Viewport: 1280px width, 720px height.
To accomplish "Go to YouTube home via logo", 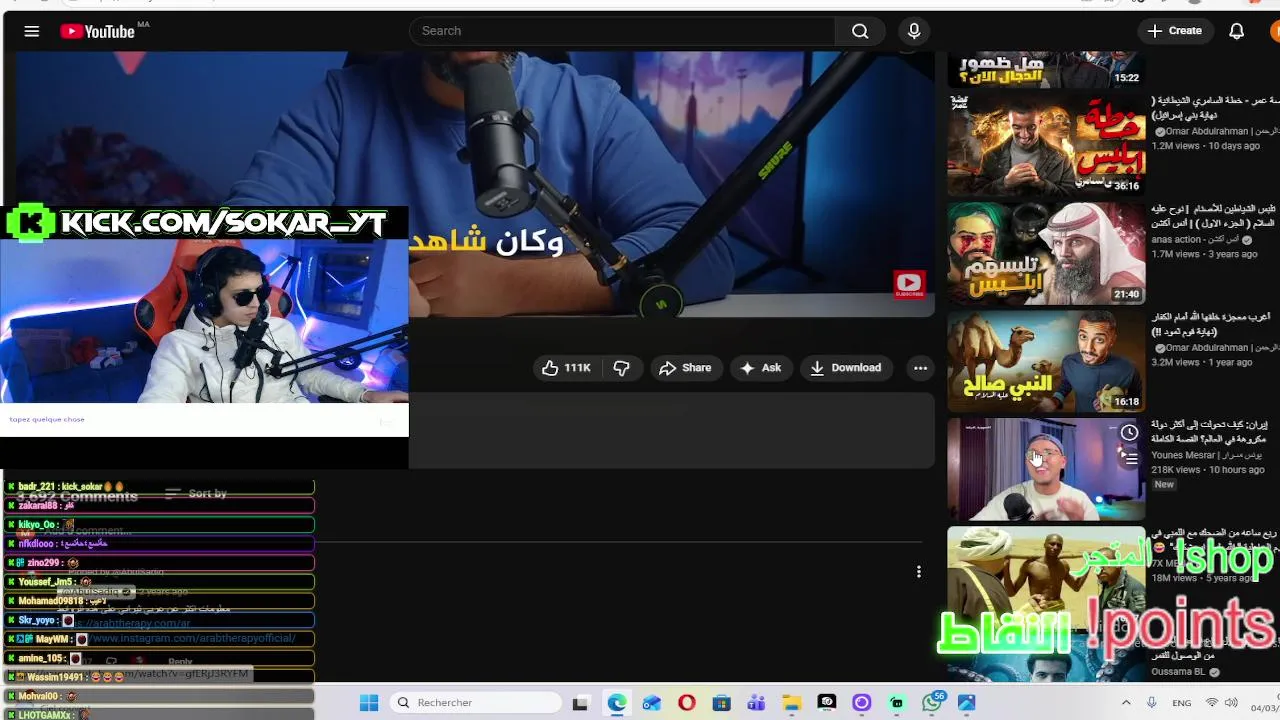I will (x=97, y=31).
